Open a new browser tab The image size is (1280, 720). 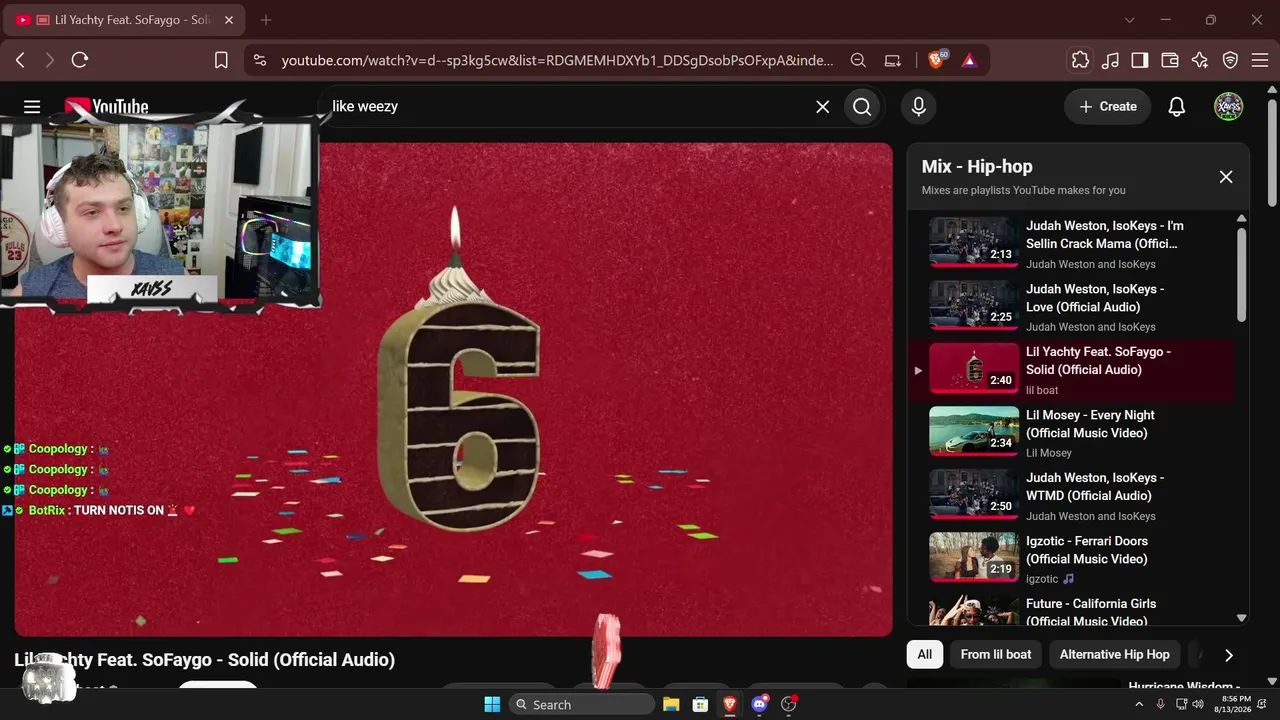click(x=266, y=20)
